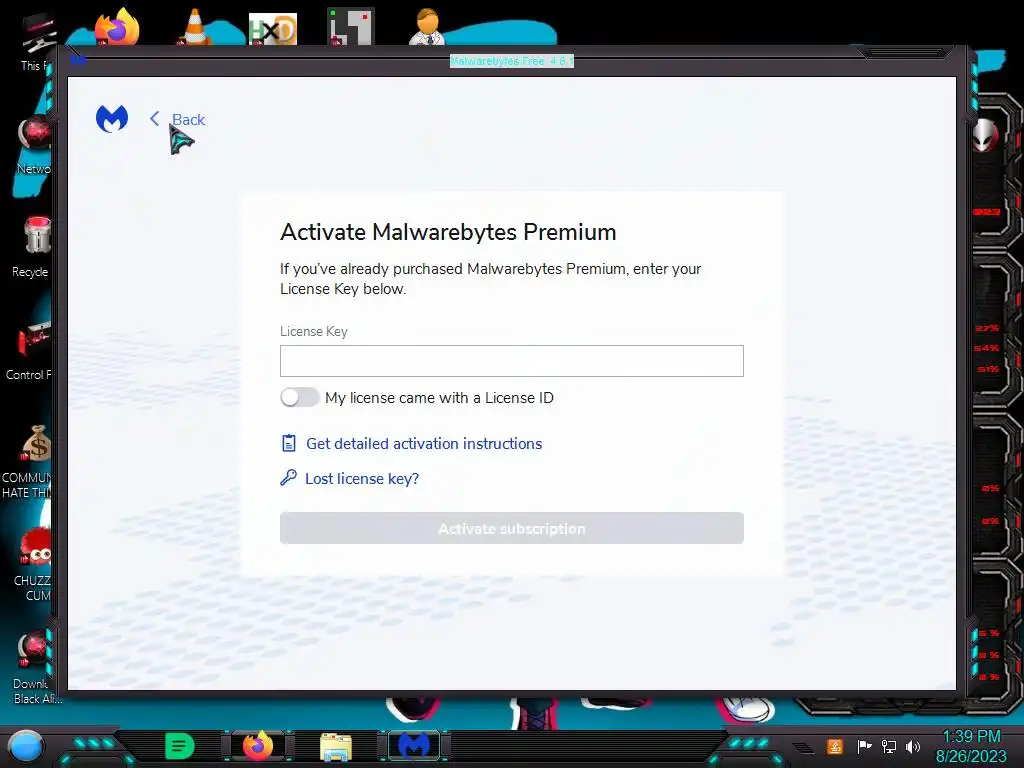Click the Malwarebytes logo in the window header
The image size is (1024, 768).
(112, 119)
